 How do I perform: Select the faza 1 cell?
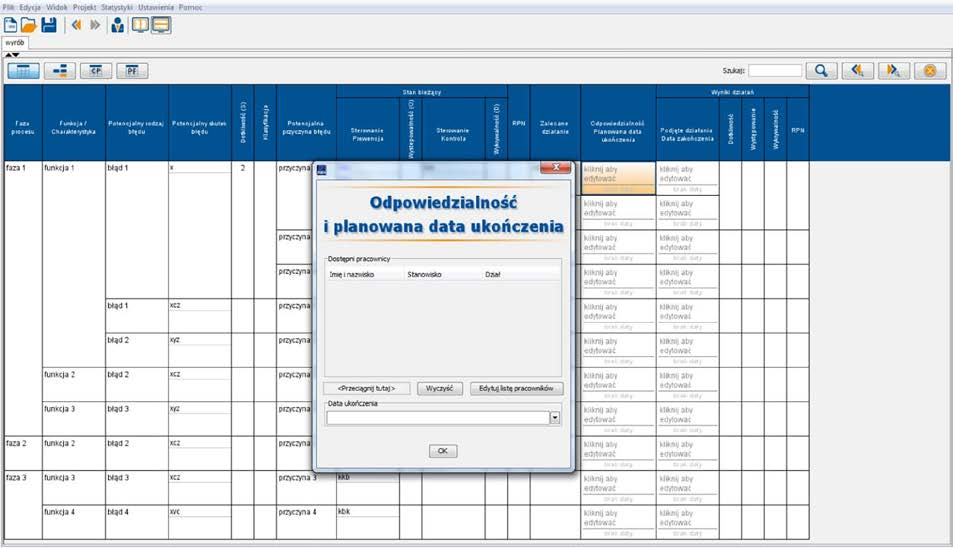(x=23, y=298)
